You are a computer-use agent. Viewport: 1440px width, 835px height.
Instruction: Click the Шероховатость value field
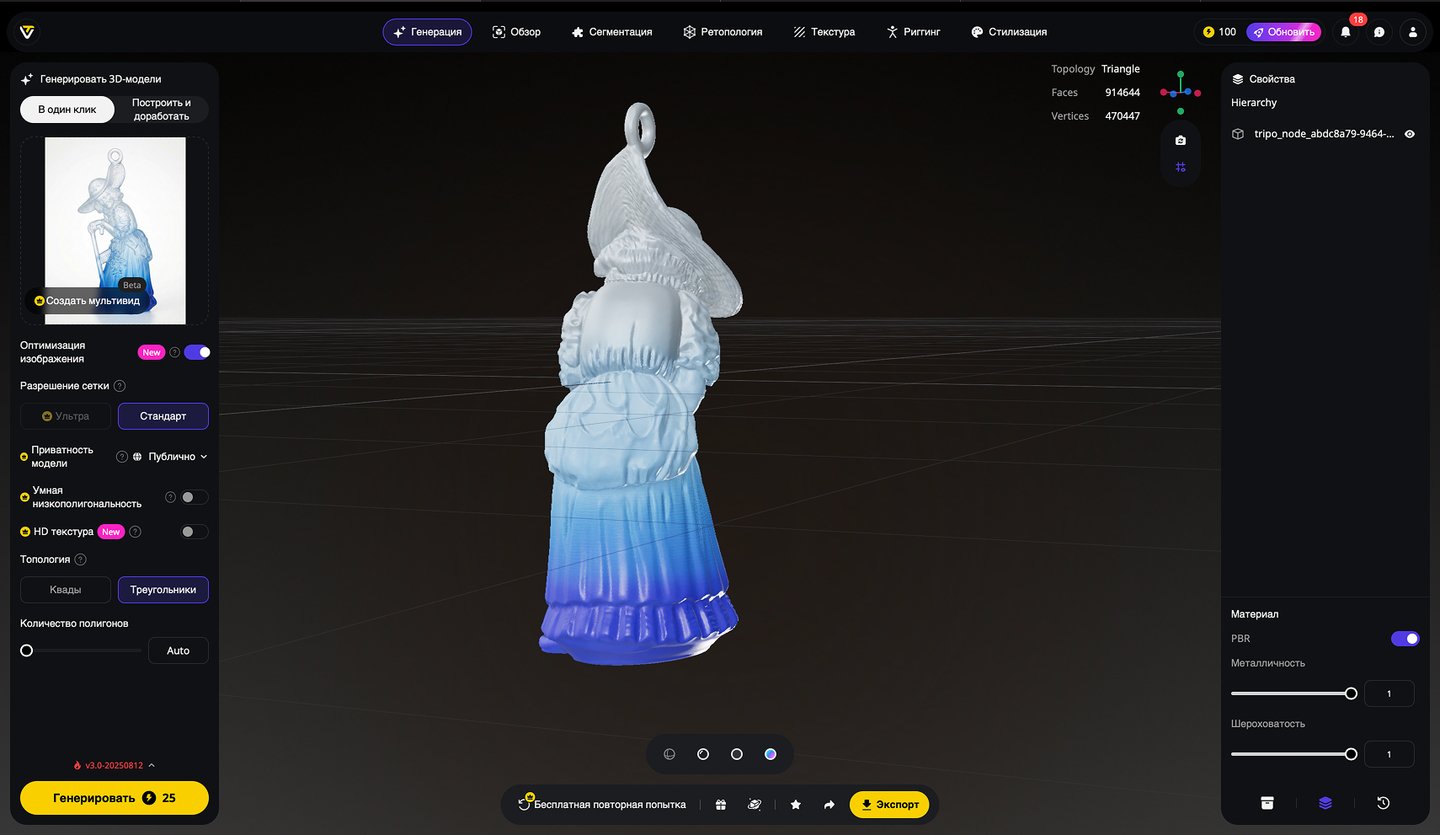pos(1389,754)
